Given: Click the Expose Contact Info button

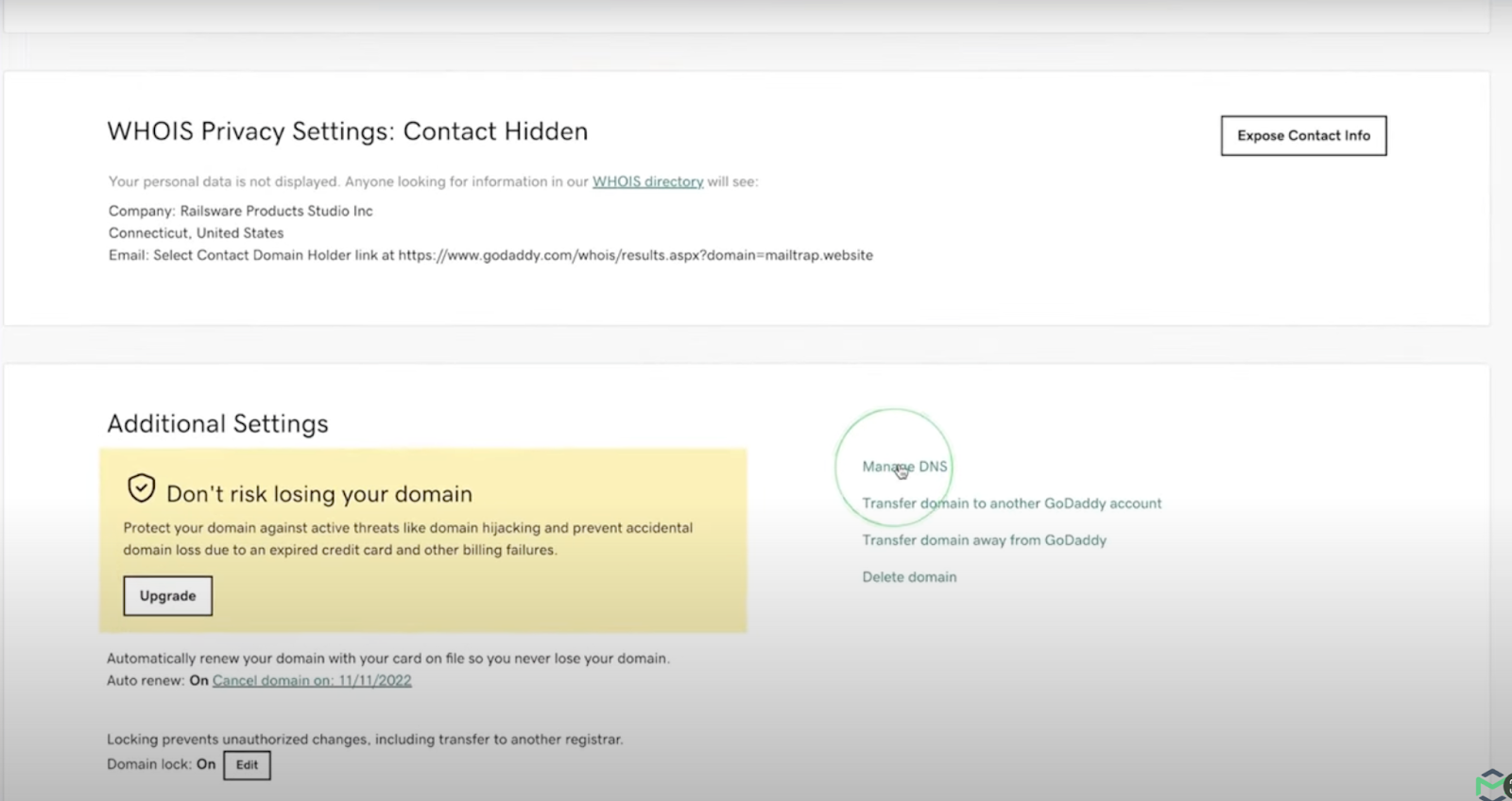Looking at the screenshot, I should click(x=1303, y=136).
